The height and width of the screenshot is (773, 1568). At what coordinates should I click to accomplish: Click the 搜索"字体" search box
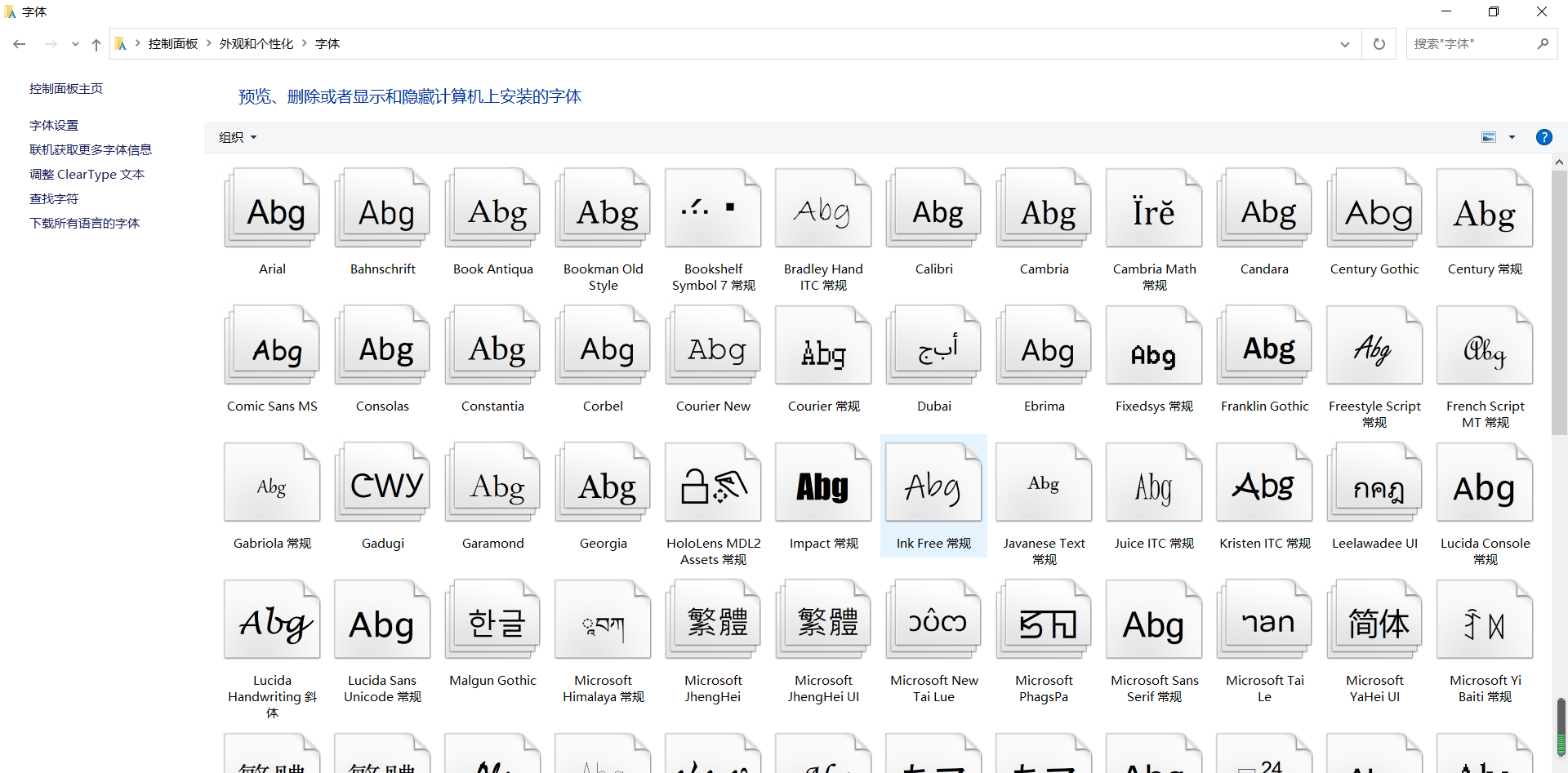coord(1470,44)
